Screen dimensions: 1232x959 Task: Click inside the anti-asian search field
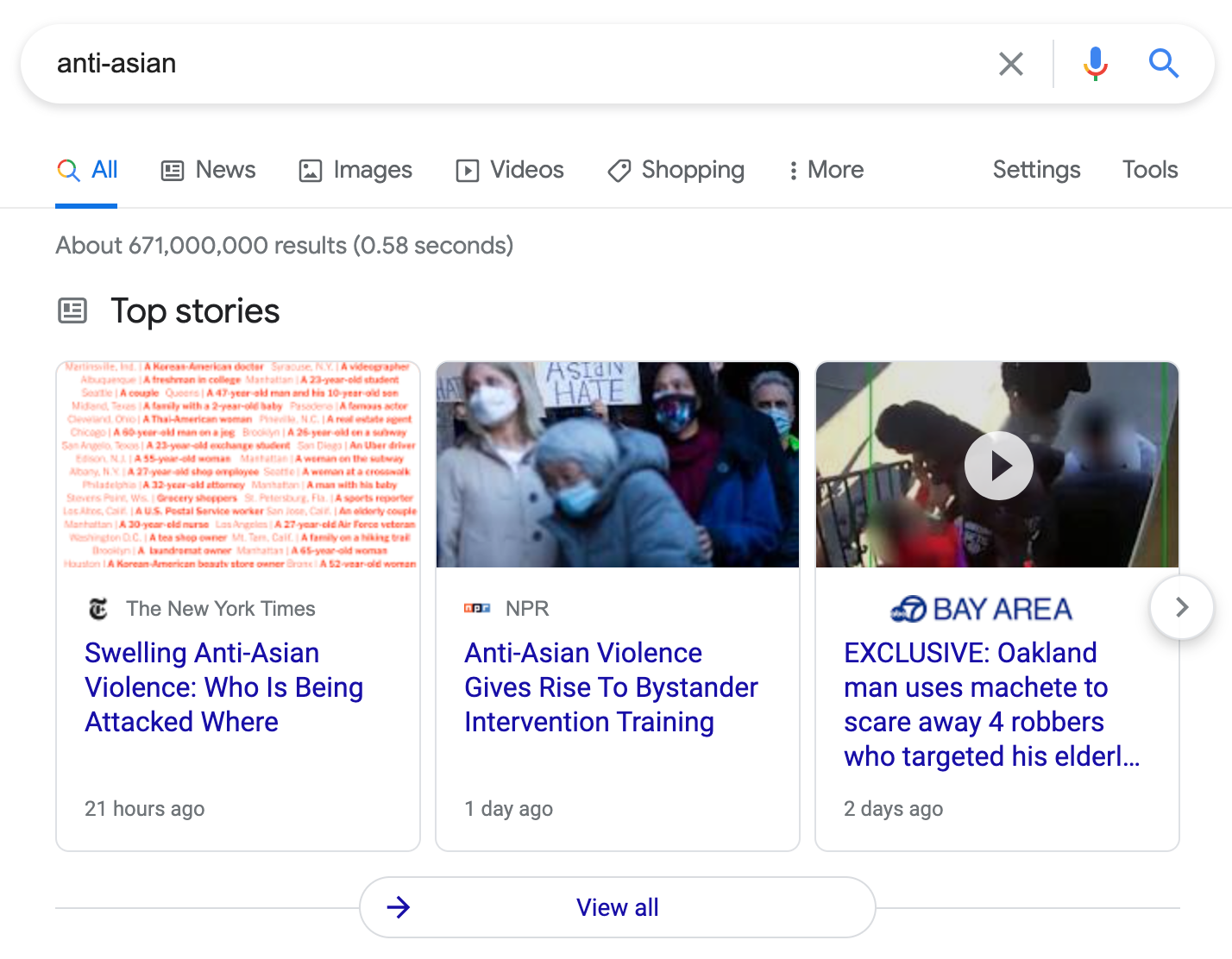coord(518,64)
